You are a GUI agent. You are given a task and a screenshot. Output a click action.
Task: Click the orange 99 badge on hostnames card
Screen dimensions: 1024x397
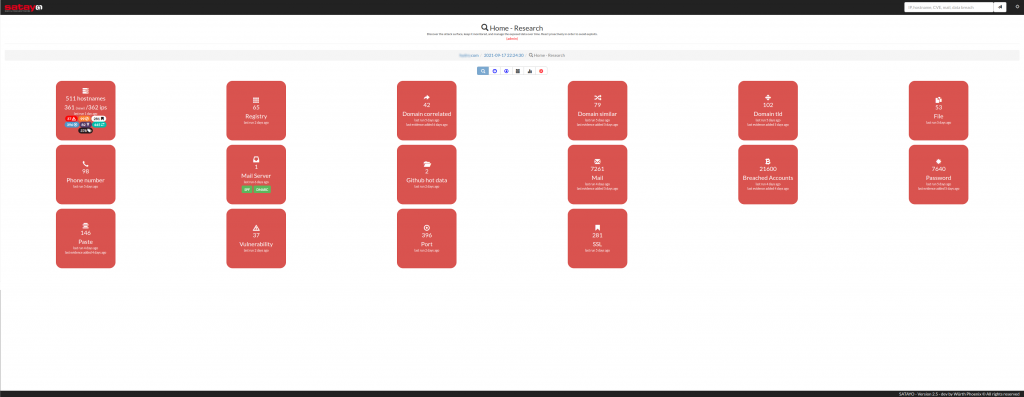[x=84, y=119]
